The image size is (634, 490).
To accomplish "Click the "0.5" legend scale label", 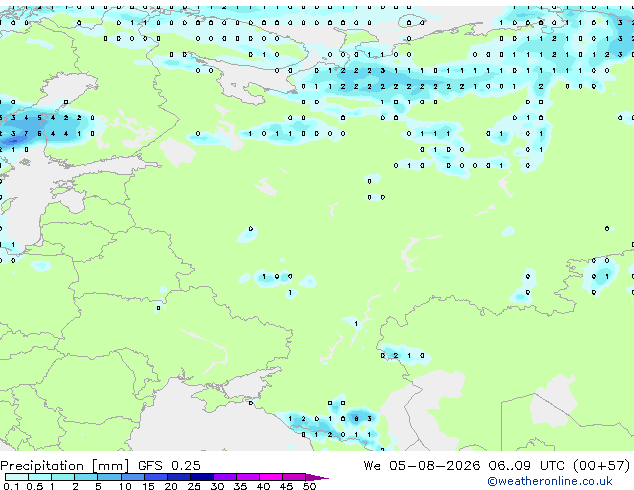I will click(x=34, y=486).
